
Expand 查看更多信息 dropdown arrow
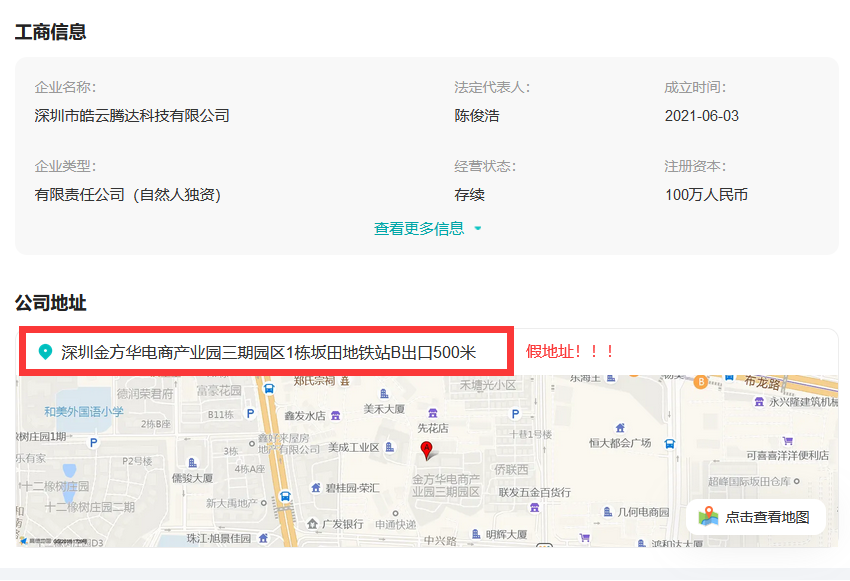click(x=478, y=229)
